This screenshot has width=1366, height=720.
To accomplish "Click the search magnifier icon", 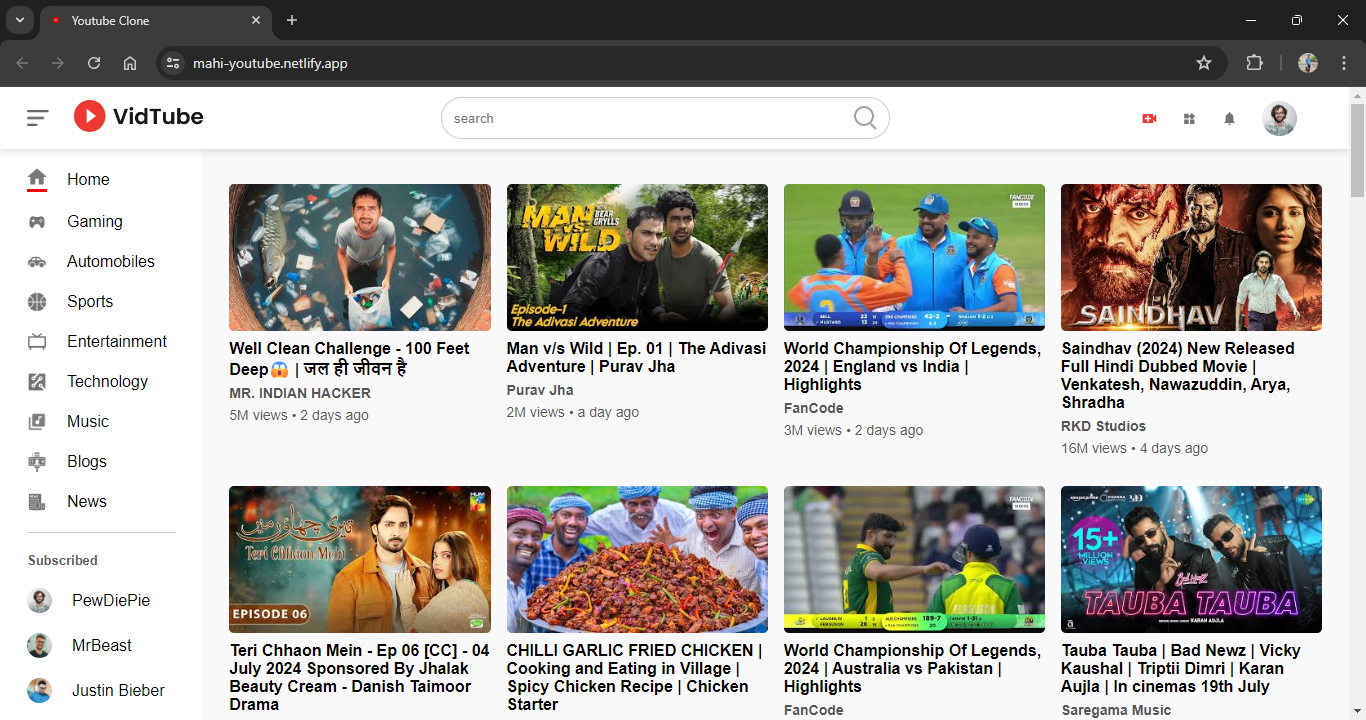I will coord(865,118).
